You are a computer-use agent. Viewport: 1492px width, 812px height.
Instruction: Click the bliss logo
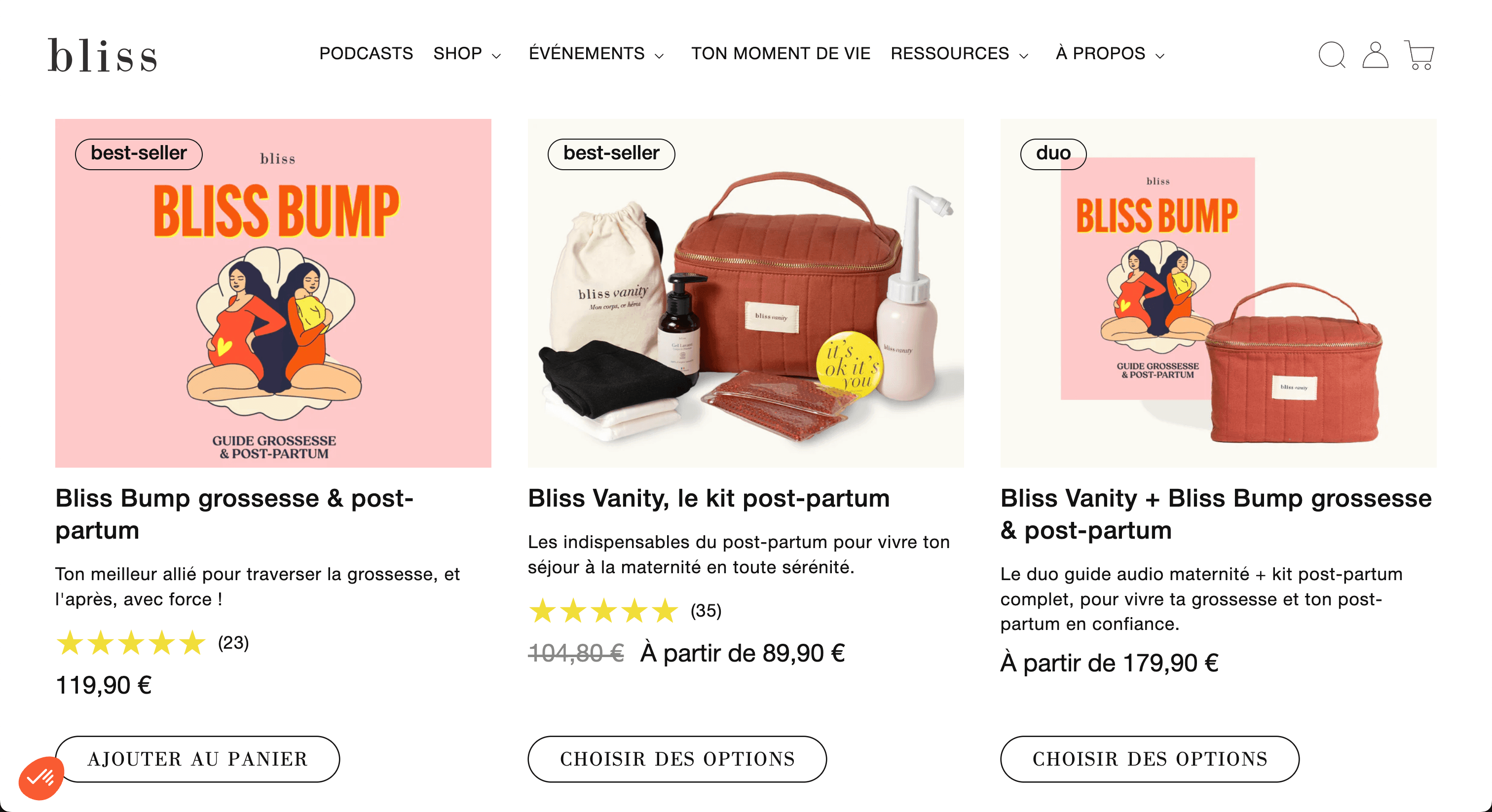pos(102,56)
